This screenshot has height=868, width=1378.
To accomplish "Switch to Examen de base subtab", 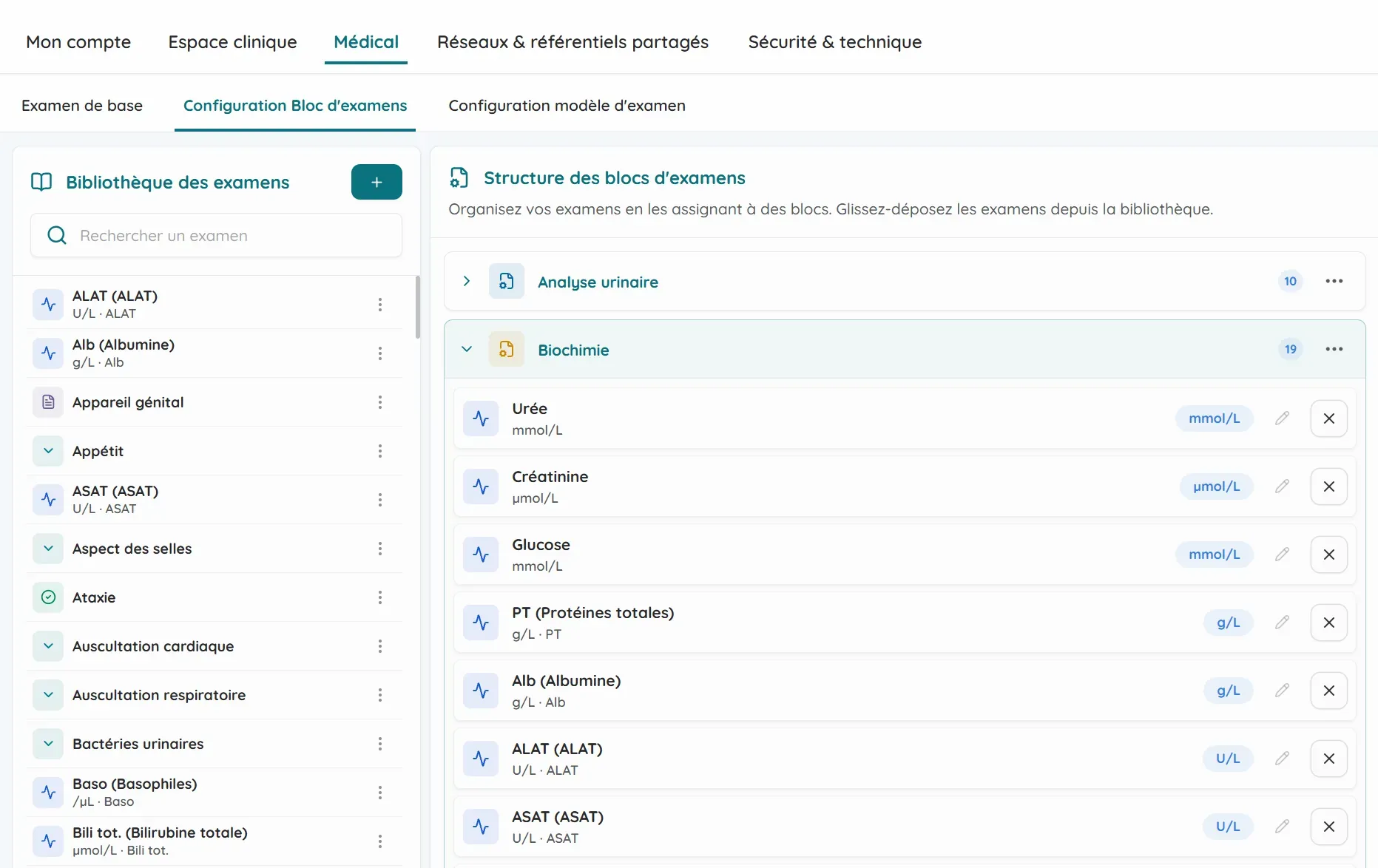I will [82, 106].
